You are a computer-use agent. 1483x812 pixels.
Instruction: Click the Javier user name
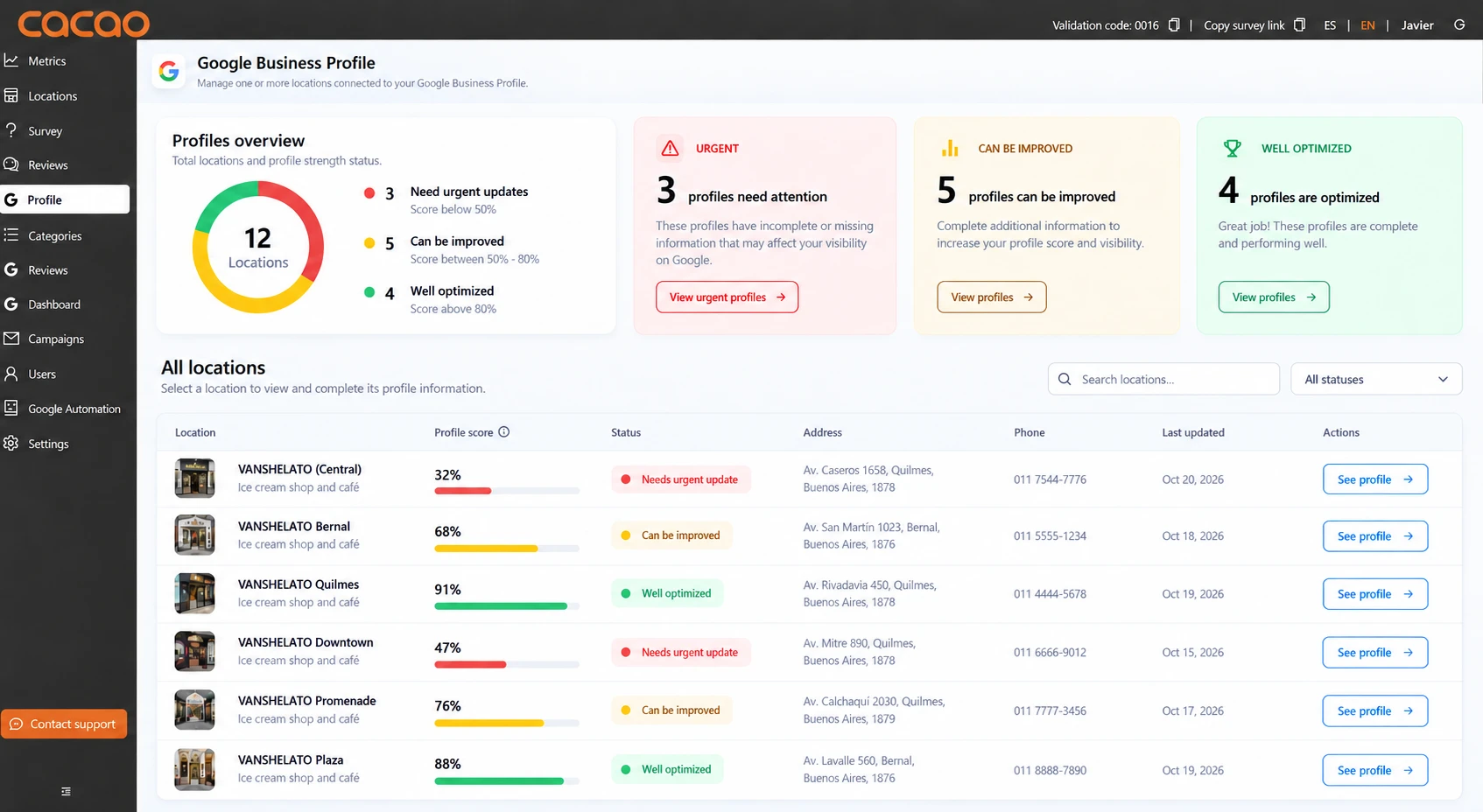1417,25
